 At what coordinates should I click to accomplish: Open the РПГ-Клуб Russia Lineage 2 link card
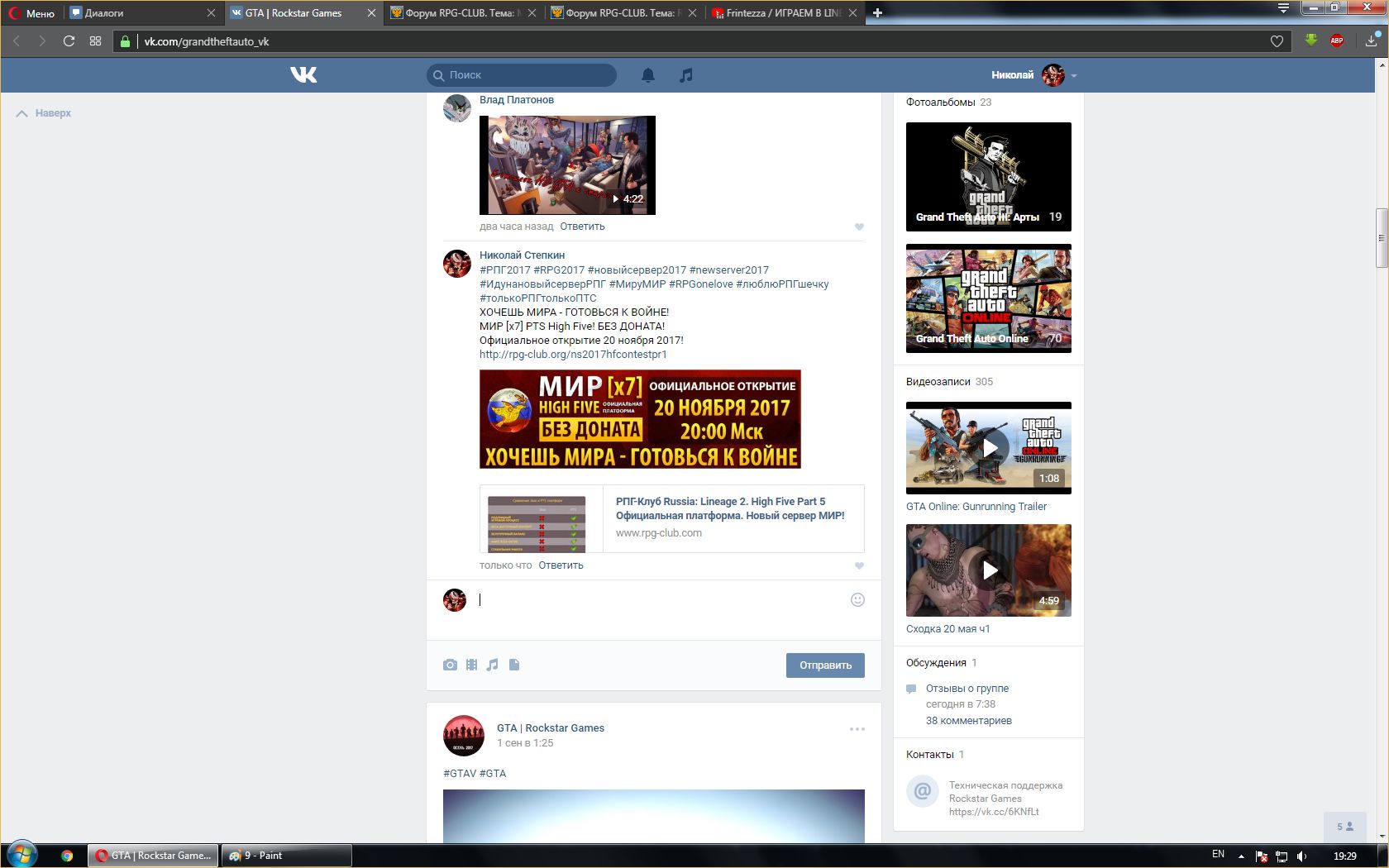tap(672, 518)
